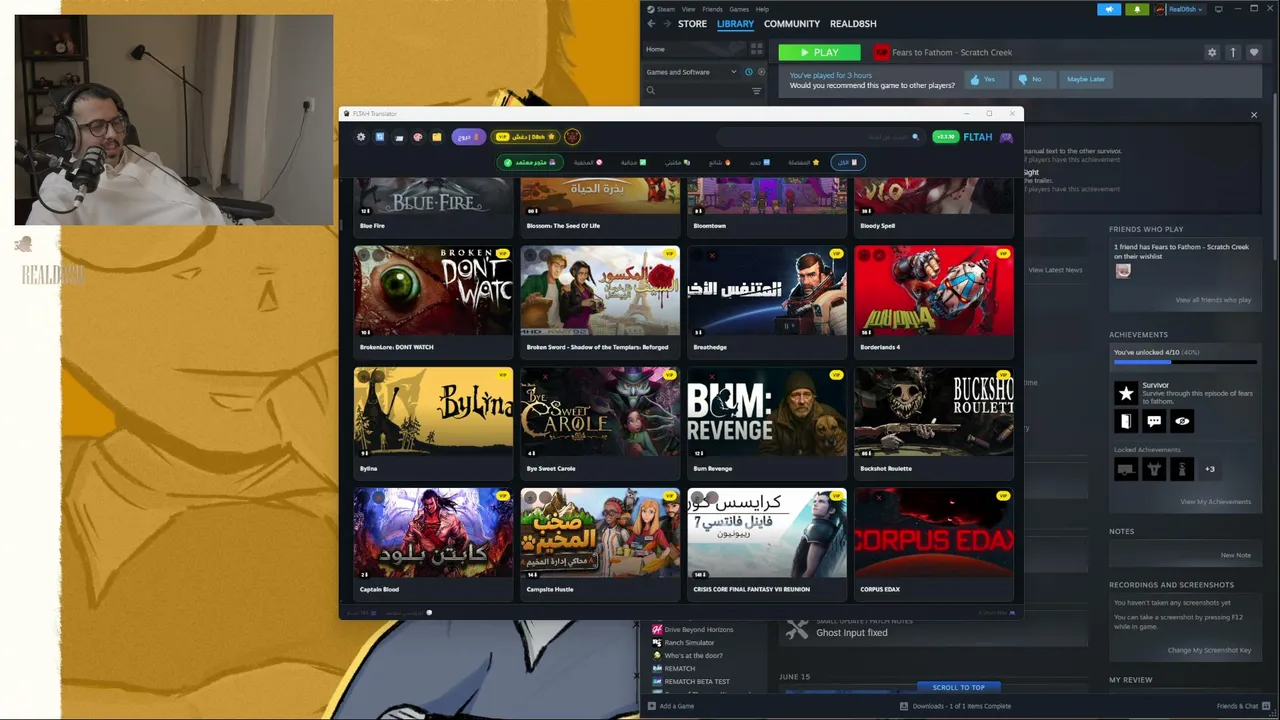This screenshot has width=1280, height=720.
Task: Select Ranch Simulator in Steam library list
Action: [x=689, y=643]
